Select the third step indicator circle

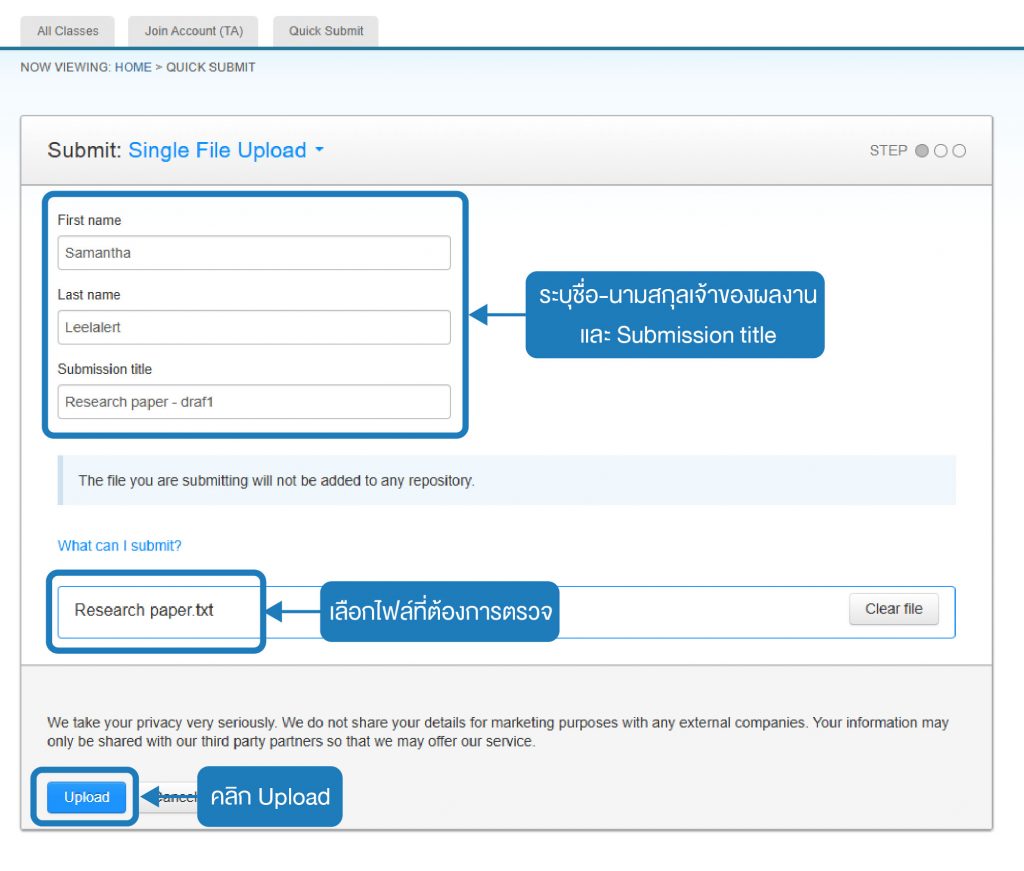[x=959, y=151]
